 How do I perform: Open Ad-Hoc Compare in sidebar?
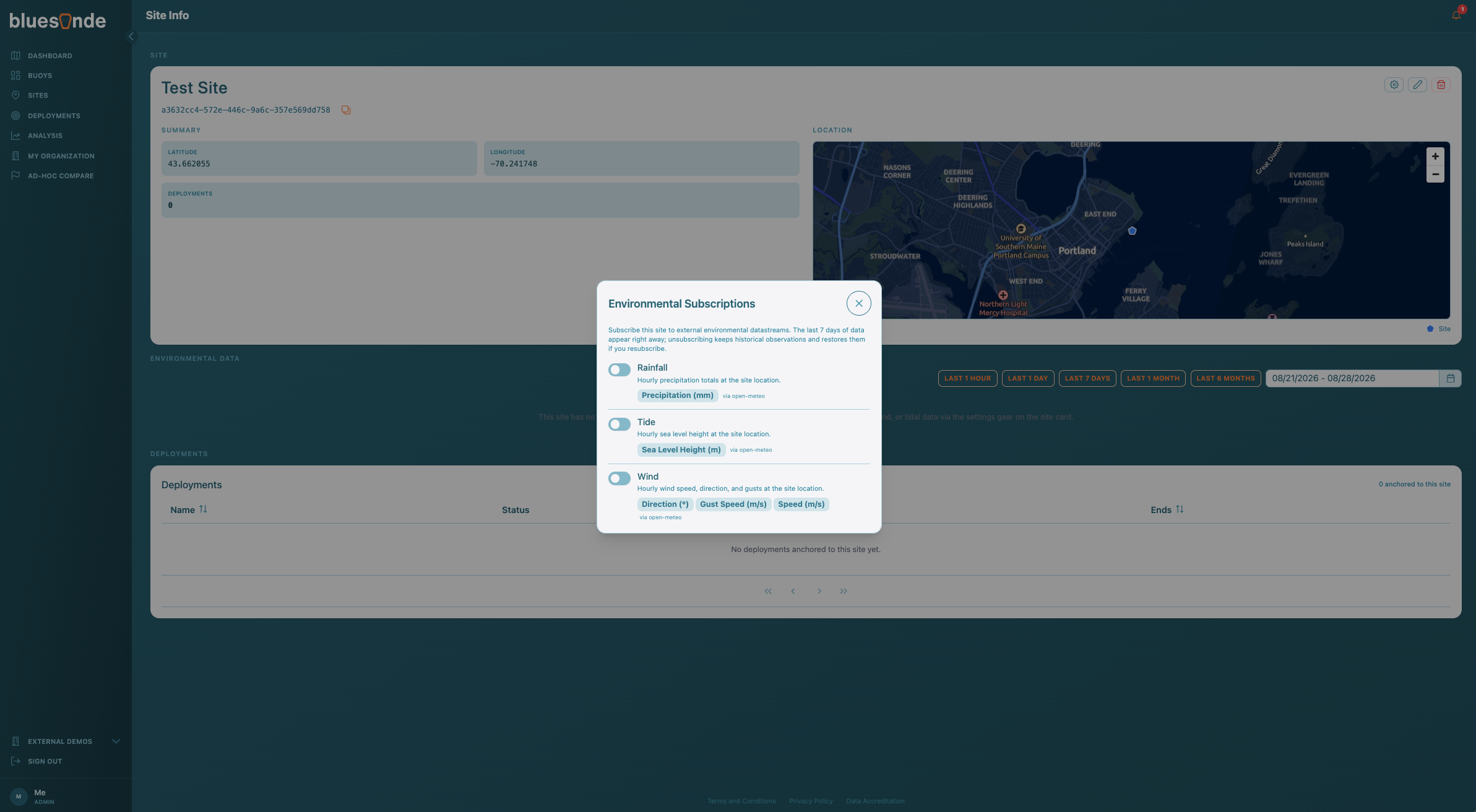(61, 176)
